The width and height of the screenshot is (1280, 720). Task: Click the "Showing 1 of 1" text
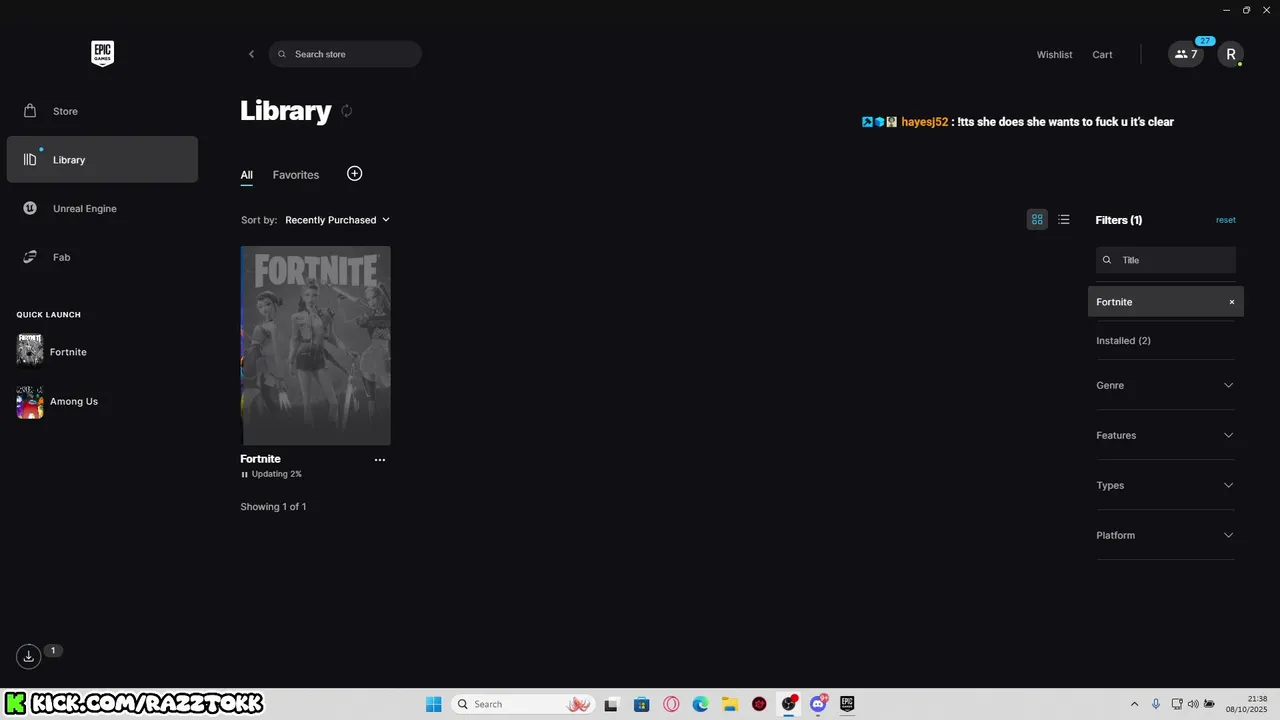click(x=273, y=507)
